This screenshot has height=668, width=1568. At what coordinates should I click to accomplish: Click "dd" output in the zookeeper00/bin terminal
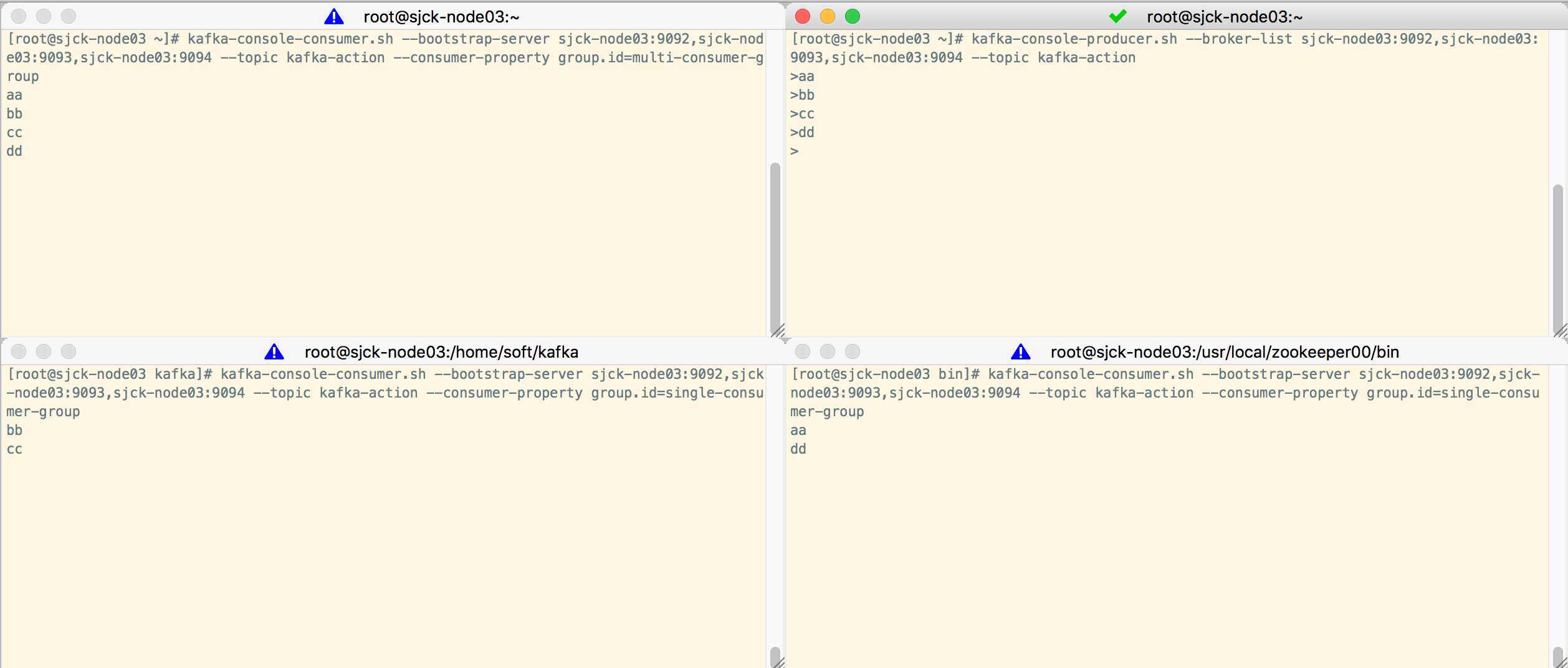(798, 449)
